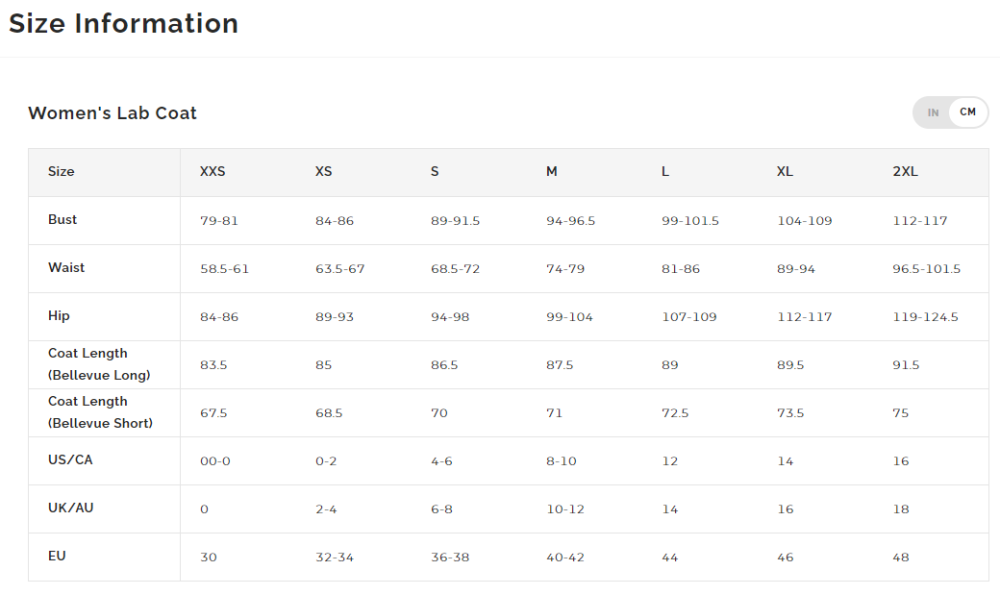Select the S waist value 68.5-72
The image size is (1000, 595).
click(x=455, y=269)
